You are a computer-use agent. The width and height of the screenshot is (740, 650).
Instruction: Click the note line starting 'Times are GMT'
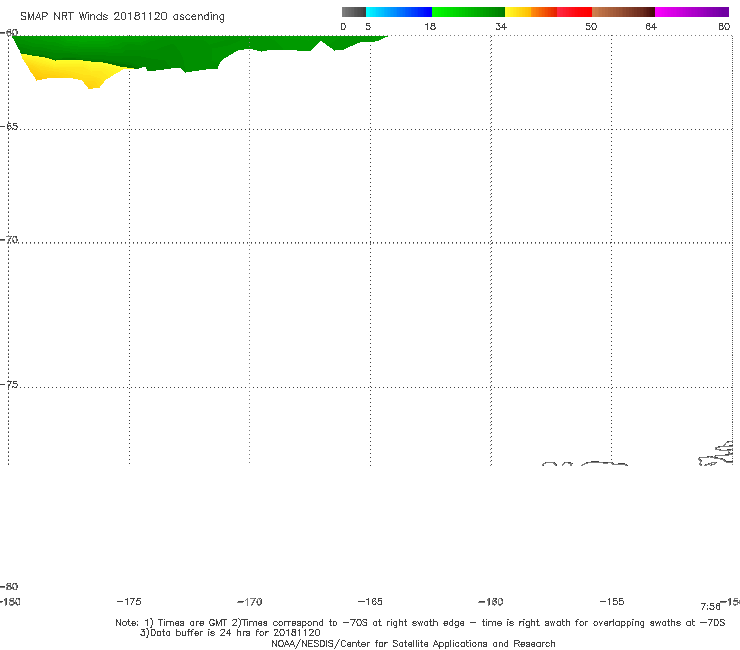[420, 623]
